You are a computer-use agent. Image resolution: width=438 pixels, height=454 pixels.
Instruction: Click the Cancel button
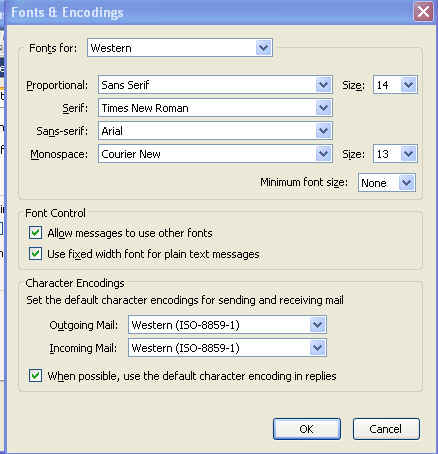click(x=386, y=429)
